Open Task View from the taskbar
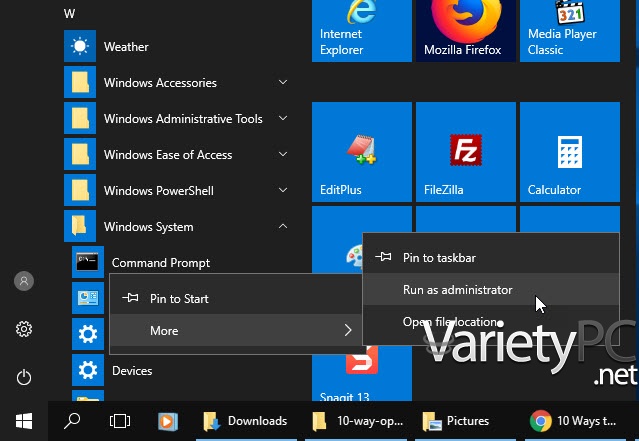The height and width of the screenshot is (441, 639). pyautogui.click(x=120, y=421)
